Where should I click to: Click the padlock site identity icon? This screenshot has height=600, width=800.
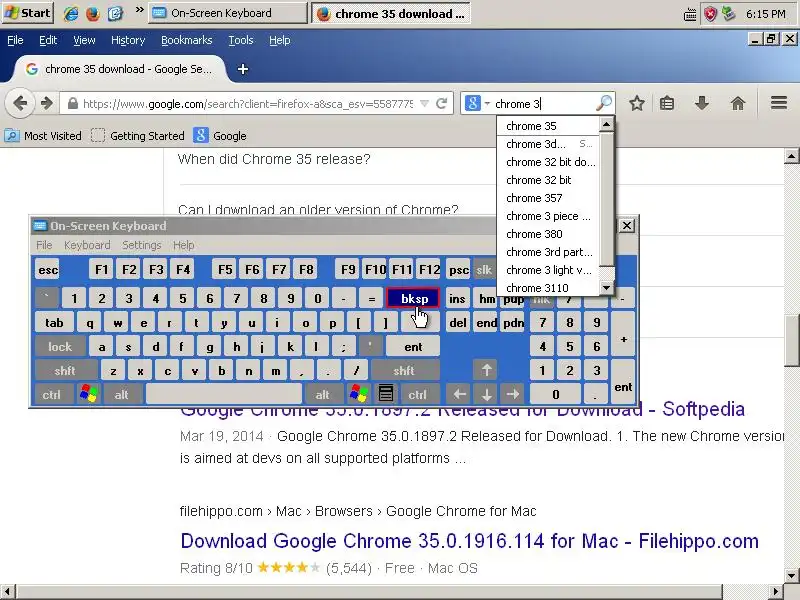click(72, 104)
